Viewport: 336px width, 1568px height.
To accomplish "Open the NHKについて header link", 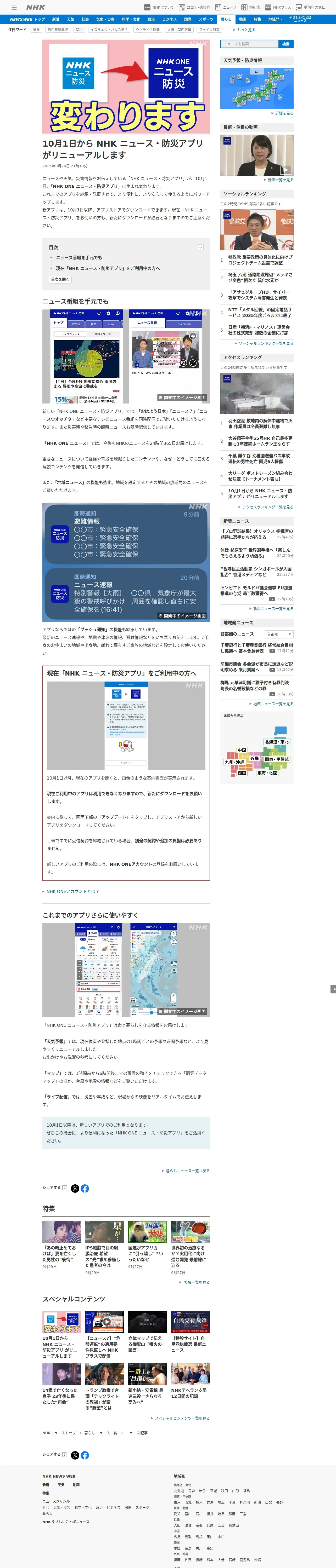I will [x=159, y=7].
